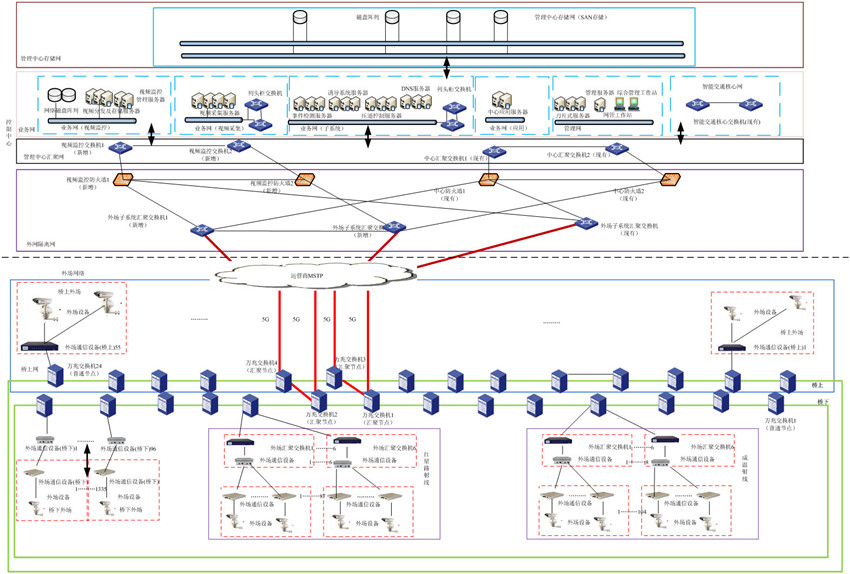
Task: Click the 智能交通核心网 label
Action: coord(722,86)
